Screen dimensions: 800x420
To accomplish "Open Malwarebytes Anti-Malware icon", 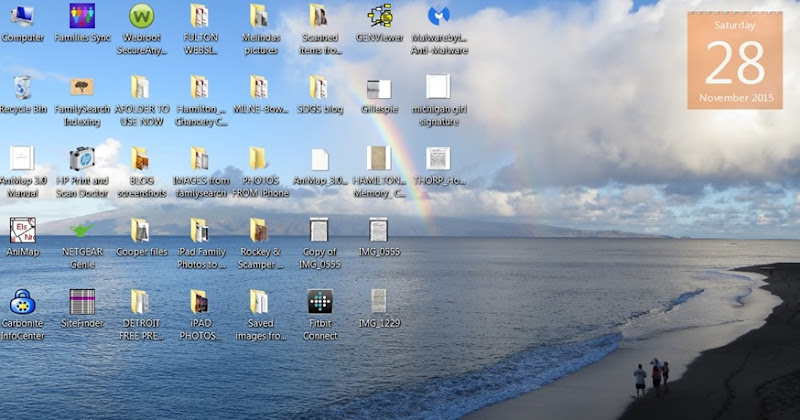I will point(439,29).
